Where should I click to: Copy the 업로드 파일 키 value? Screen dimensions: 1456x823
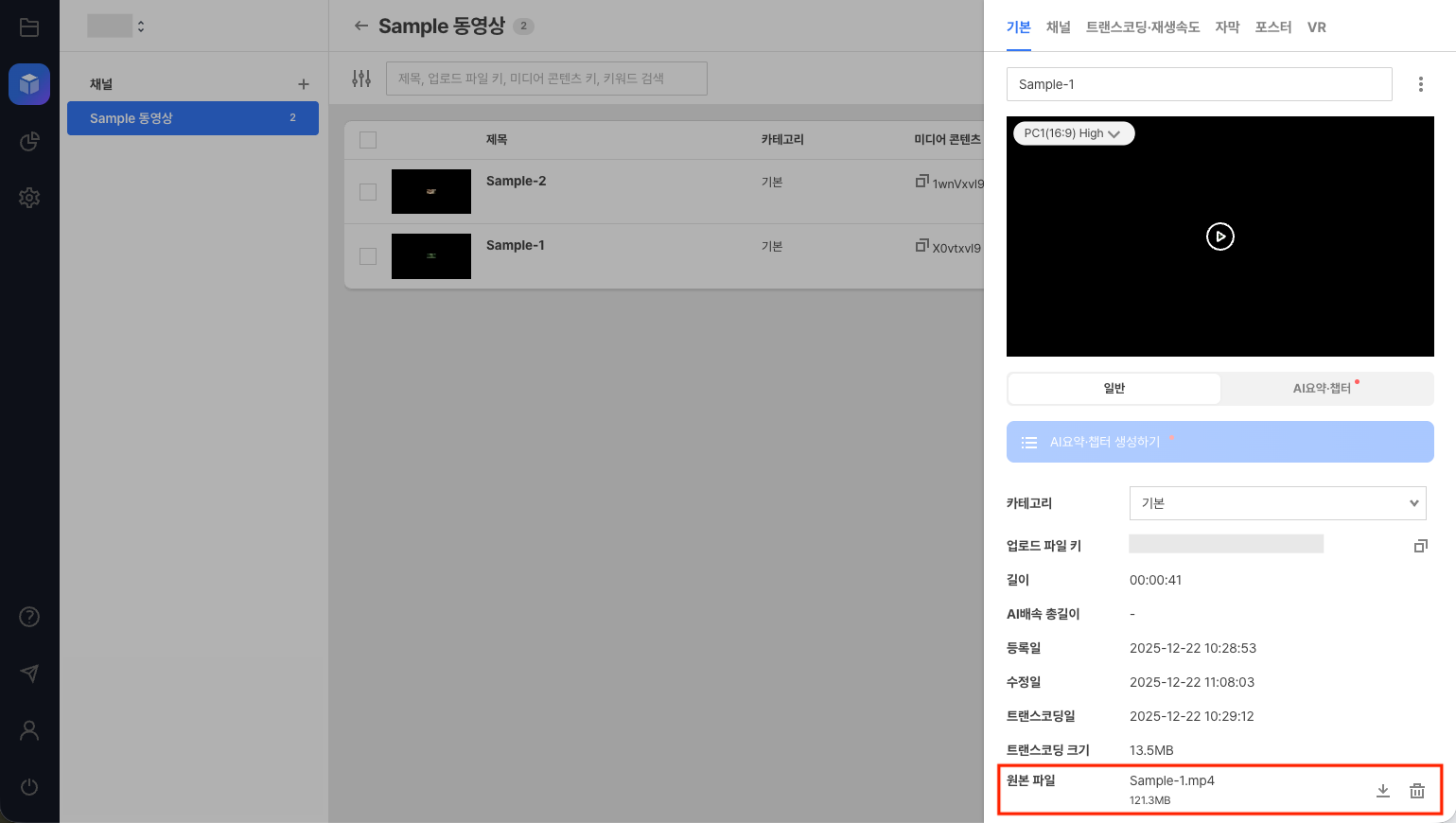pos(1420,545)
